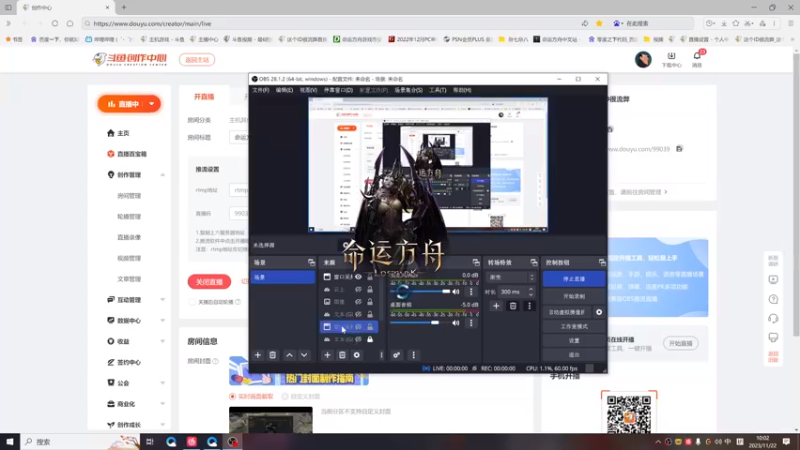Open 下载中心 in Douyu header
Screen dimensions: 800x450
point(671,59)
